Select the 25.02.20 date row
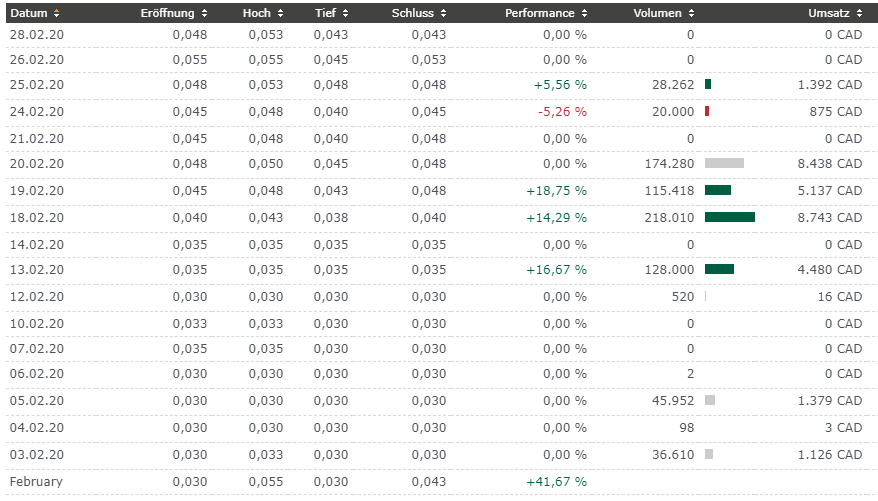Image resolution: width=878 pixels, height=501 pixels. [x=37, y=85]
